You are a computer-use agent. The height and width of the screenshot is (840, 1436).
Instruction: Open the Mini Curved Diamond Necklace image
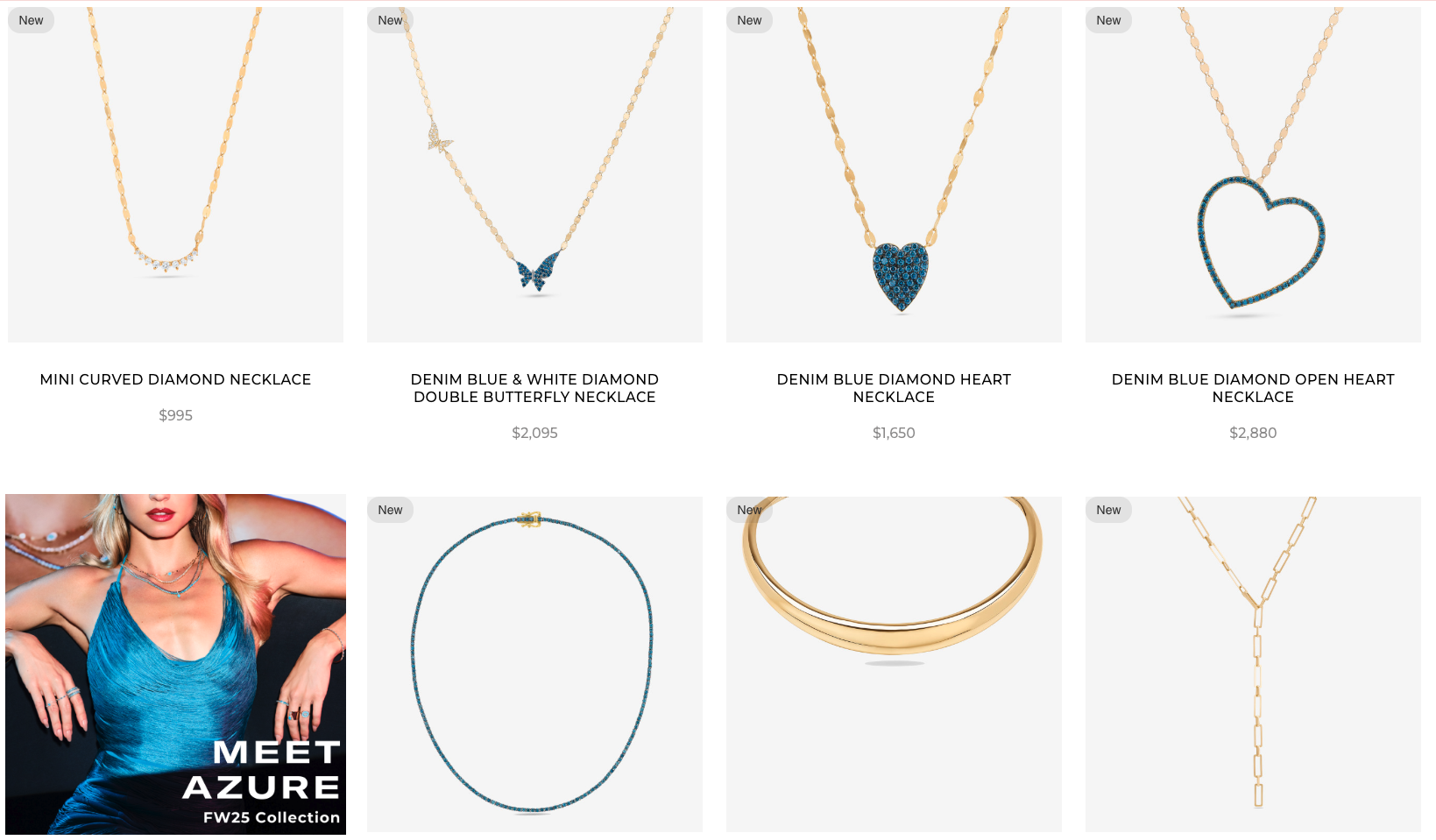pos(175,174)
